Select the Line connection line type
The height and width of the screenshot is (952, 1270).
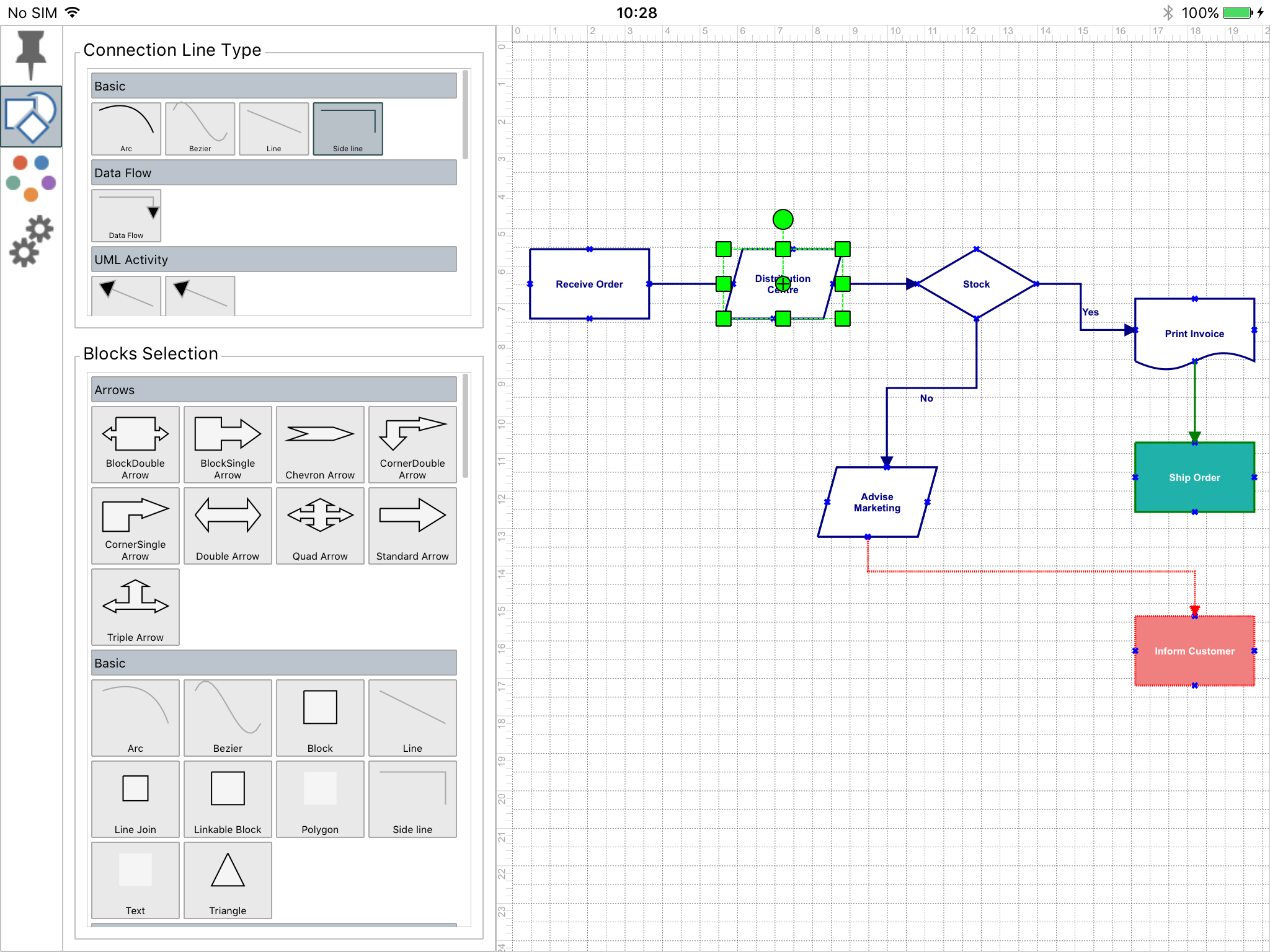point(276,129)
